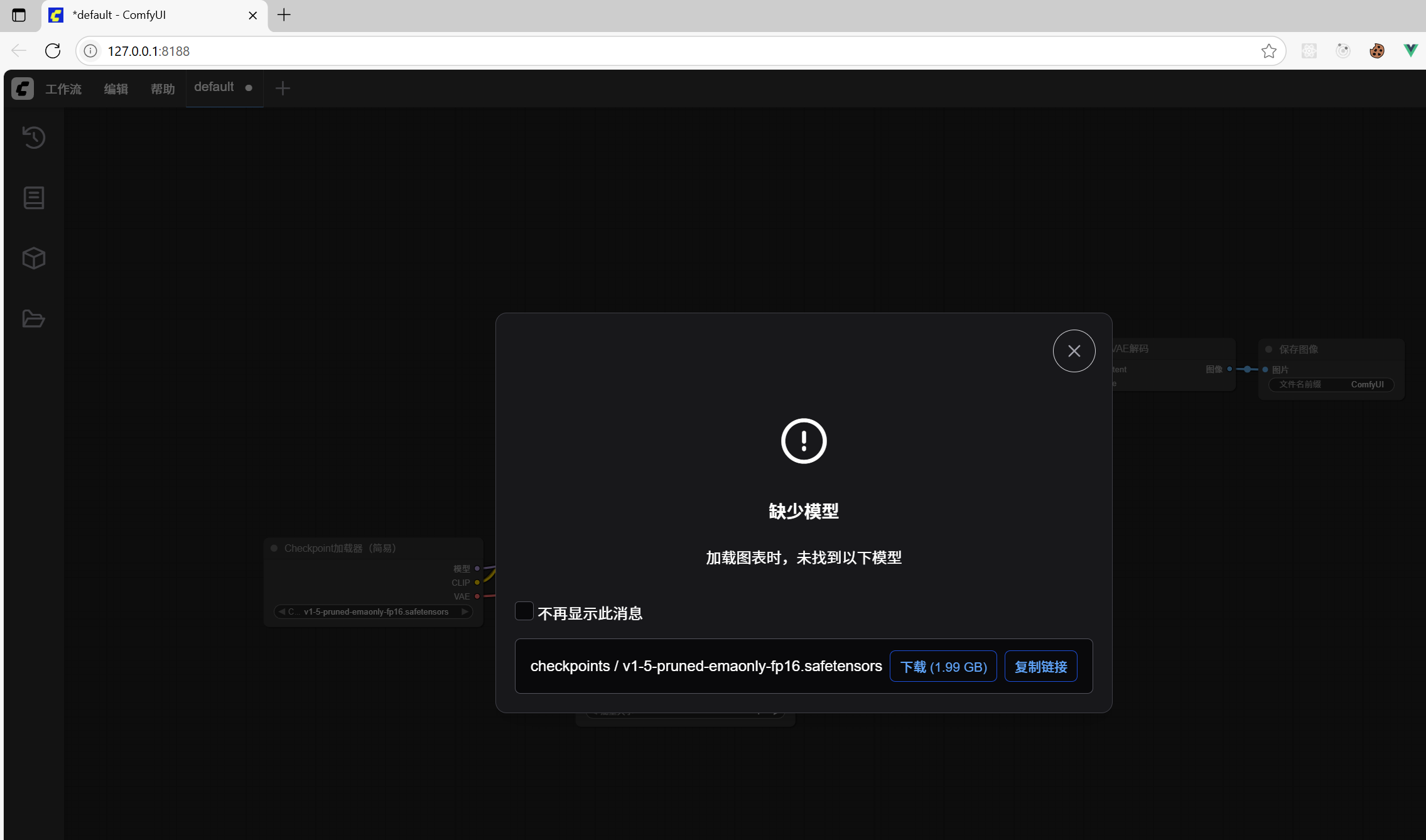Reload the page with the refresh icon
Image resolution: width=1426 pixels, height=840 pixels.
(x=53, y=51)
